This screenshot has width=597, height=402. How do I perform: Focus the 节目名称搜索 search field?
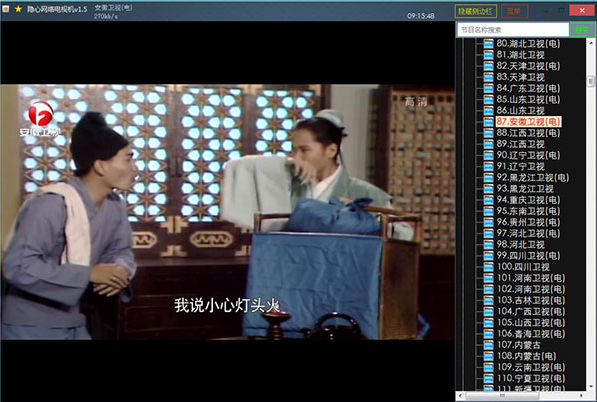point(513,30)
